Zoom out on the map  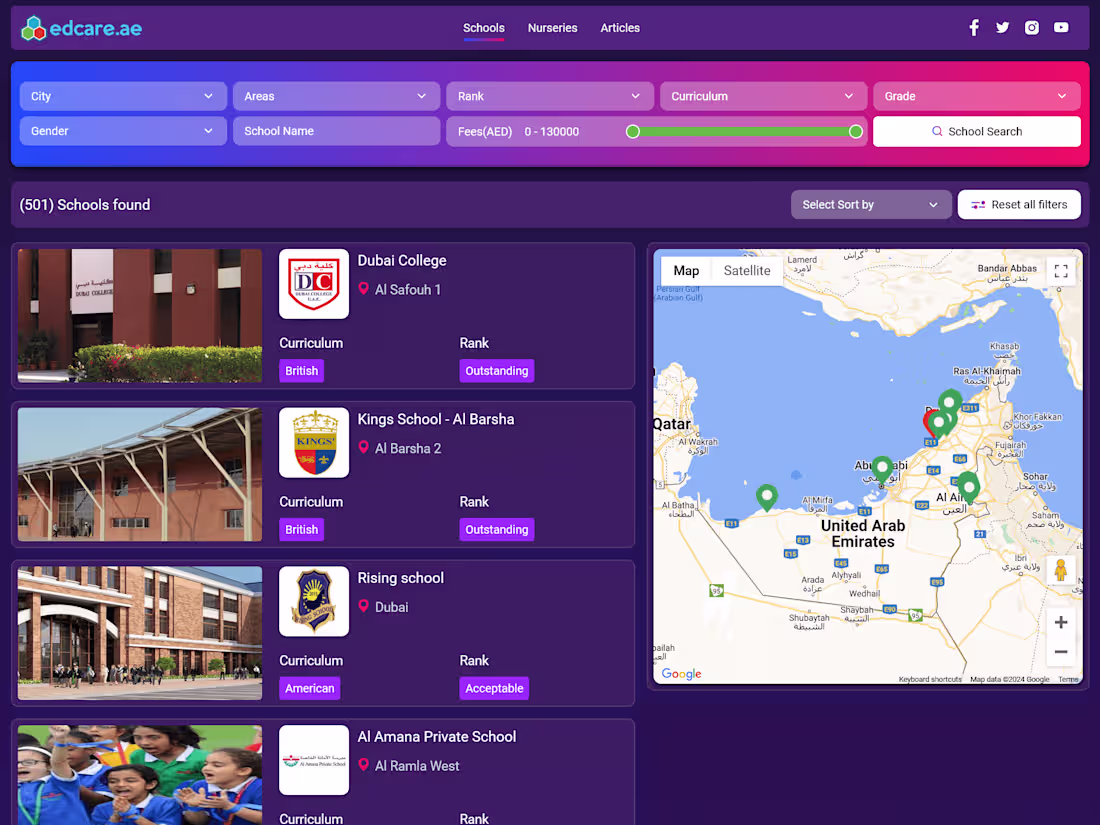[x=1061, y=652]
